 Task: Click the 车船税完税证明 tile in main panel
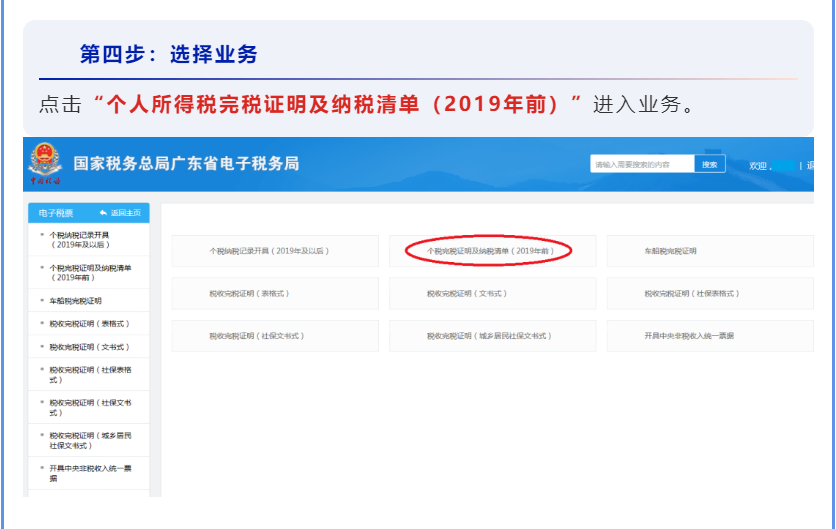pyautogui.click(x=670, y=251)
